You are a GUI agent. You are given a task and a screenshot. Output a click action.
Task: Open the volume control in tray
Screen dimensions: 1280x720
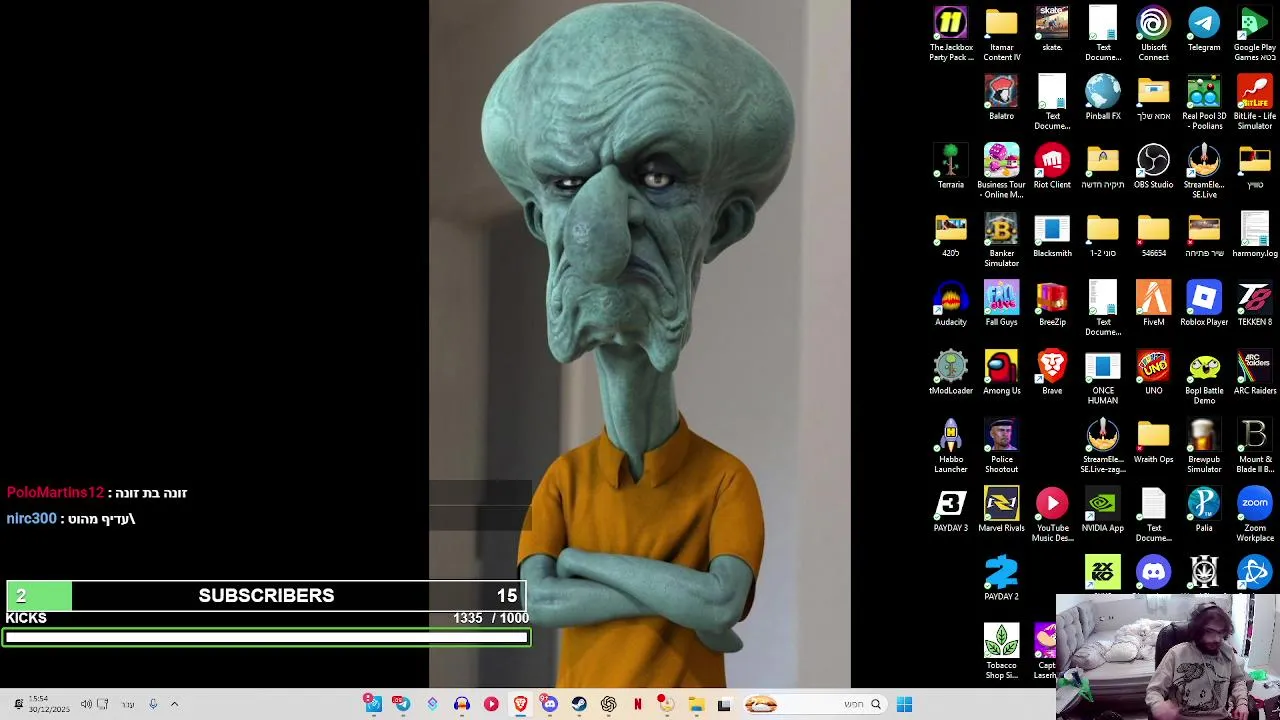point(86,704)
